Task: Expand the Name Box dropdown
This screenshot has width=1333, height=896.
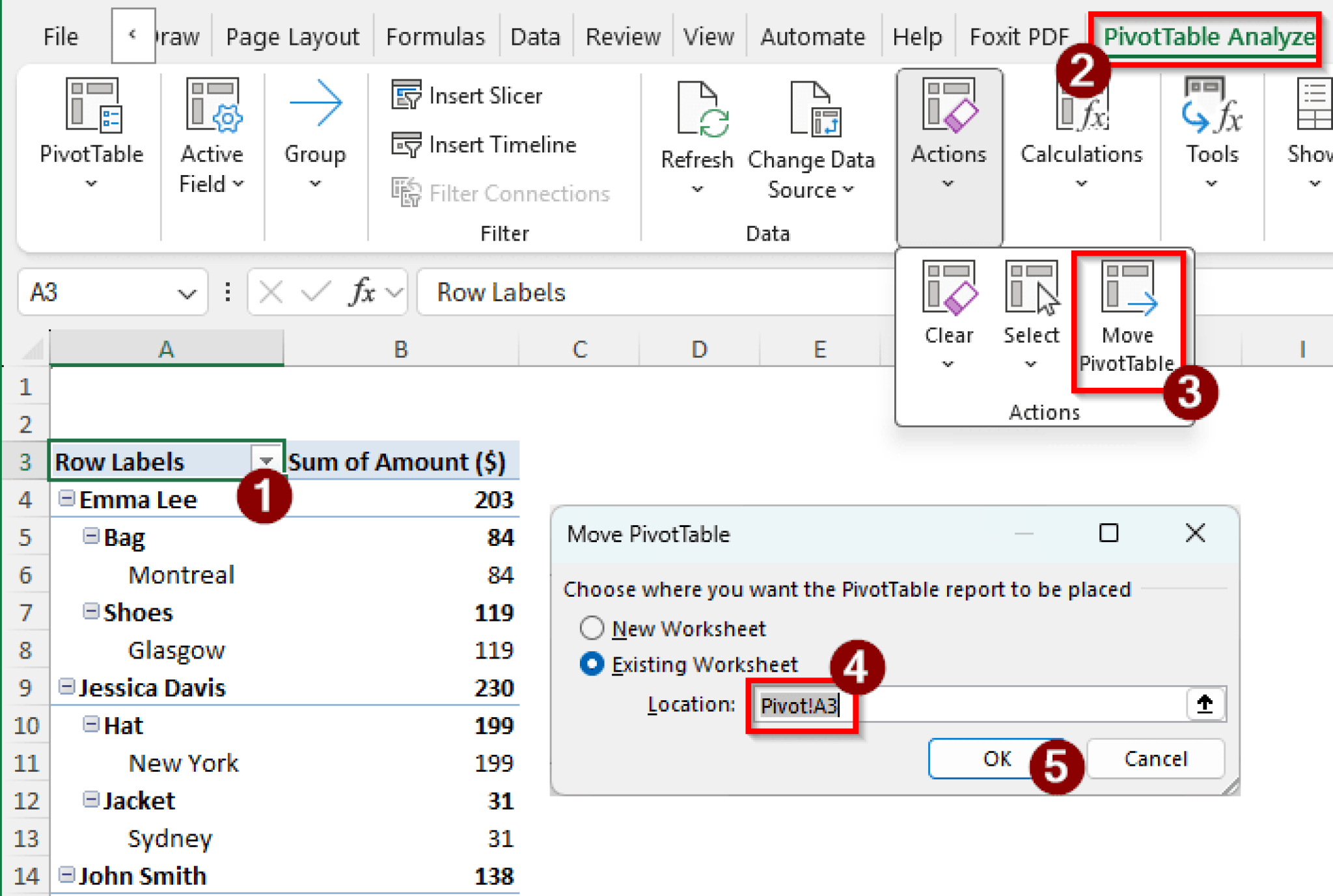Action: [x=187, y=292]
